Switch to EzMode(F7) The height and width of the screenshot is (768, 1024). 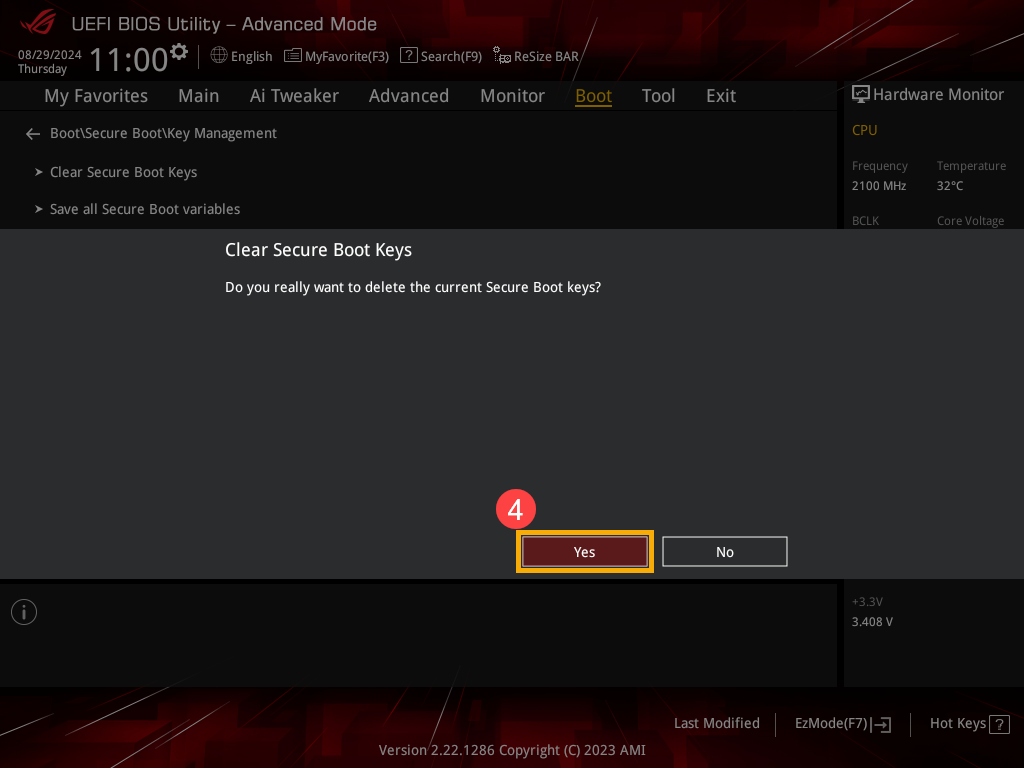842,724
